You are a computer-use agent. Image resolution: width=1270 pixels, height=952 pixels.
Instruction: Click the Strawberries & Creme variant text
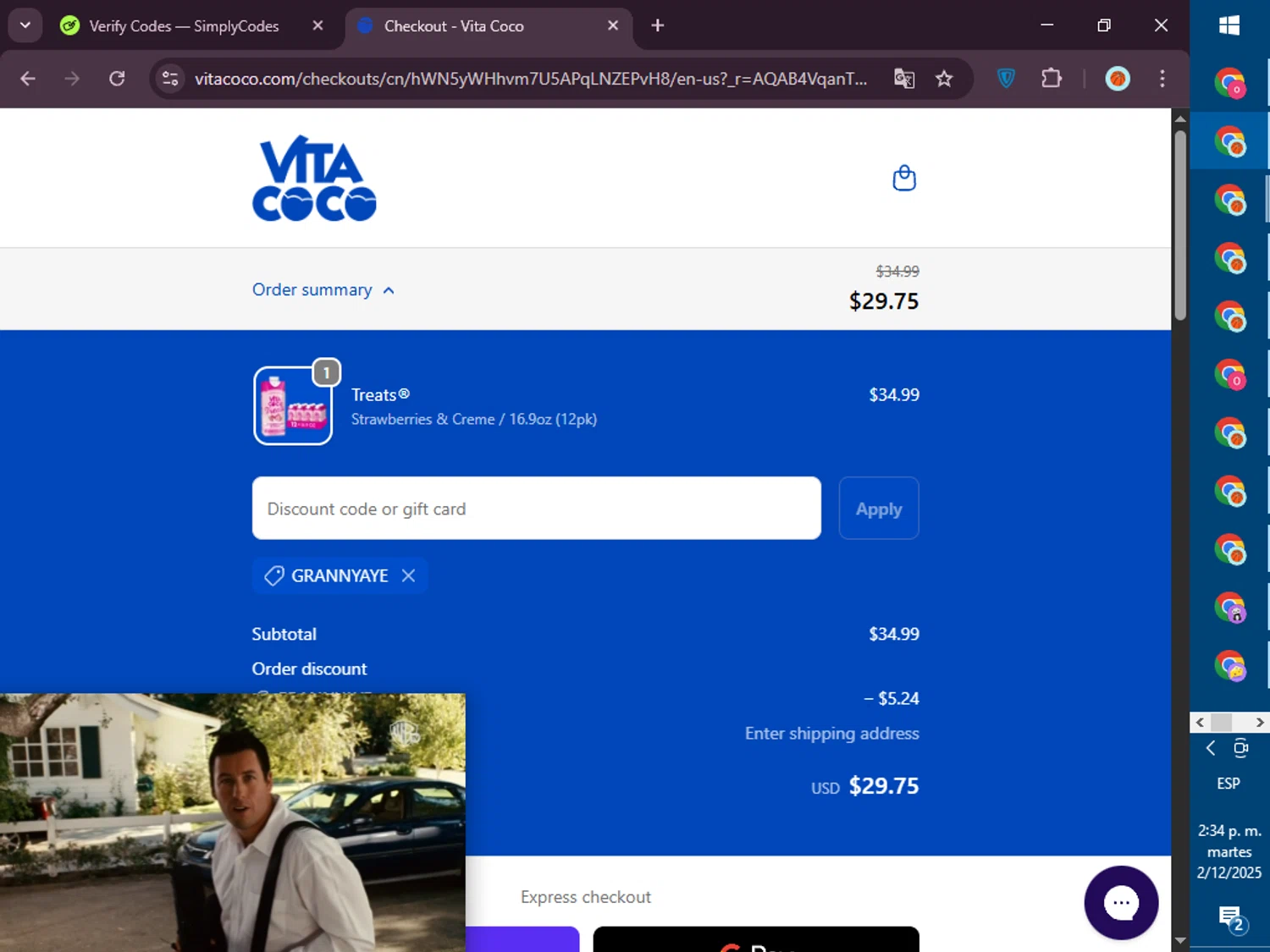tap(474, 420)
